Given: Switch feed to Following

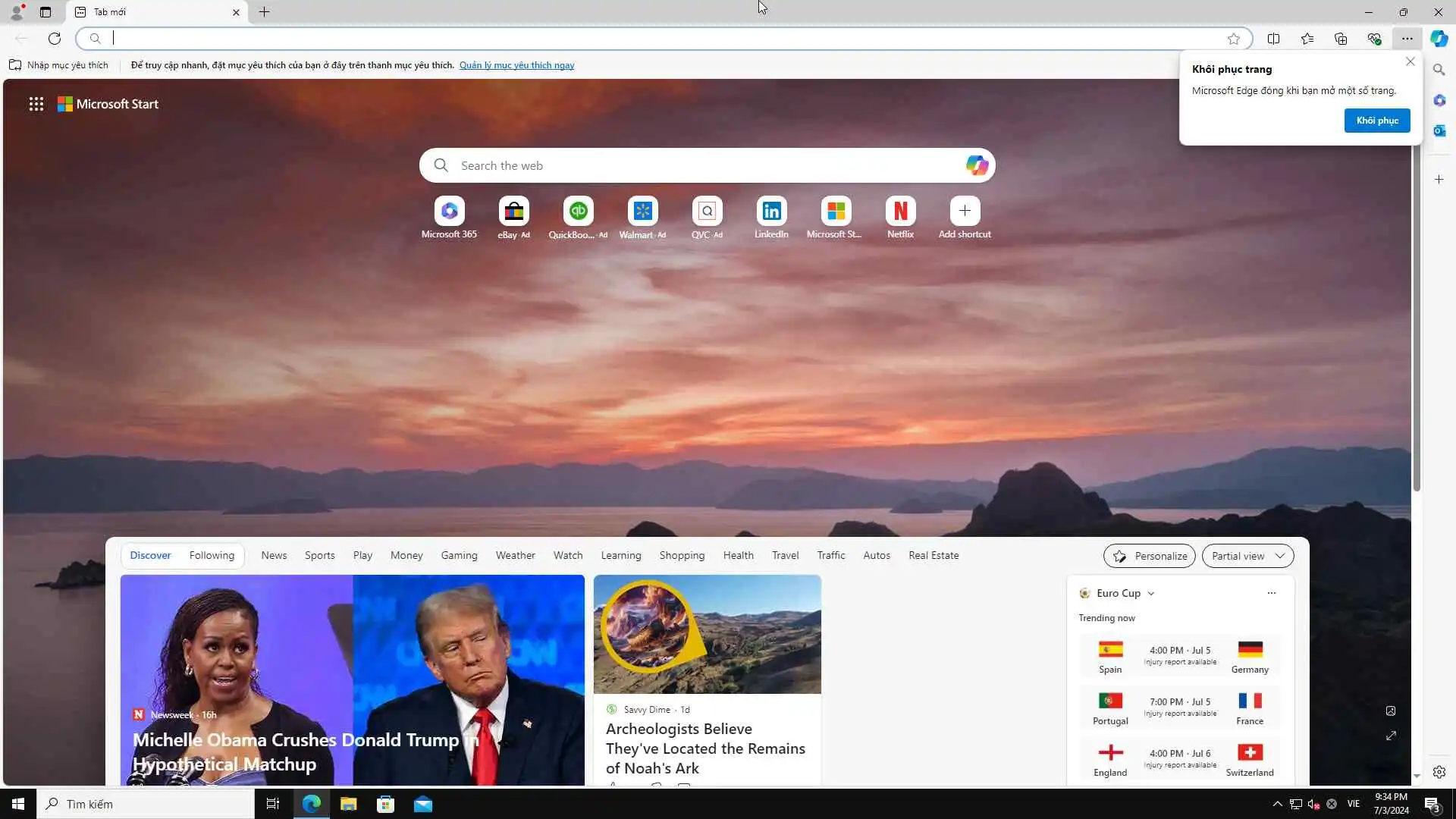Looking at the screenshot, I should (212, 555).
